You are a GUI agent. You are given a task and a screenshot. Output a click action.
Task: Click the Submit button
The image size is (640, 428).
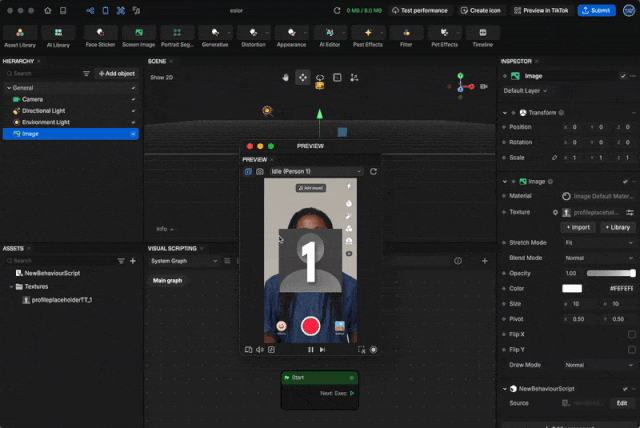[596, 11]
